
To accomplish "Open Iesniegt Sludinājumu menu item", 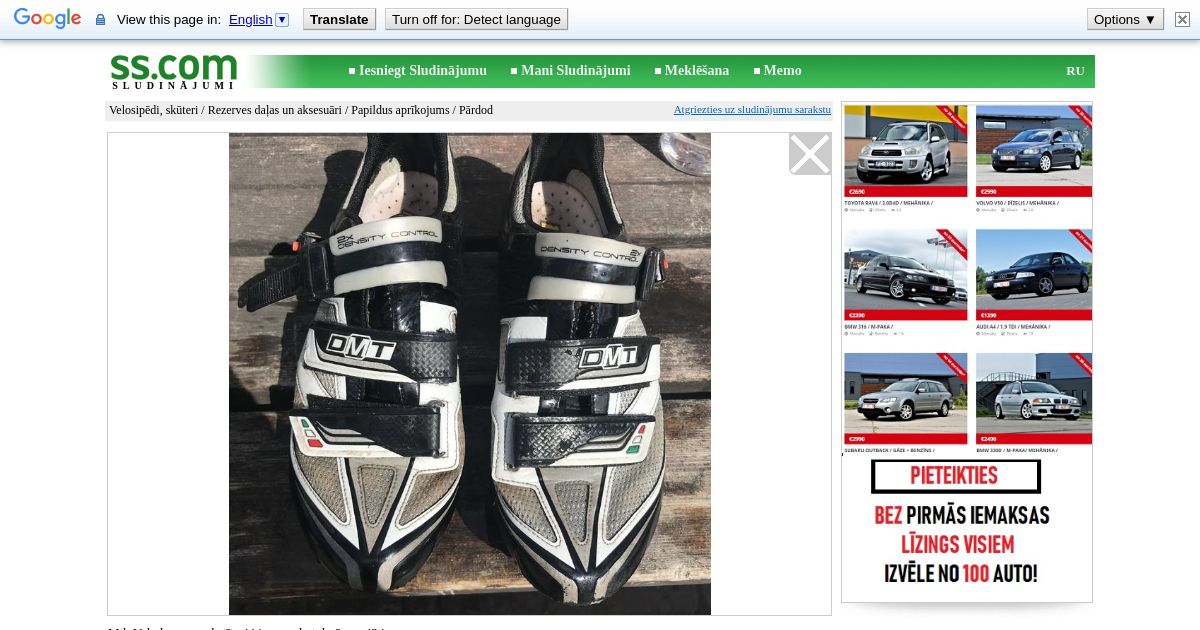I will 422,71.
